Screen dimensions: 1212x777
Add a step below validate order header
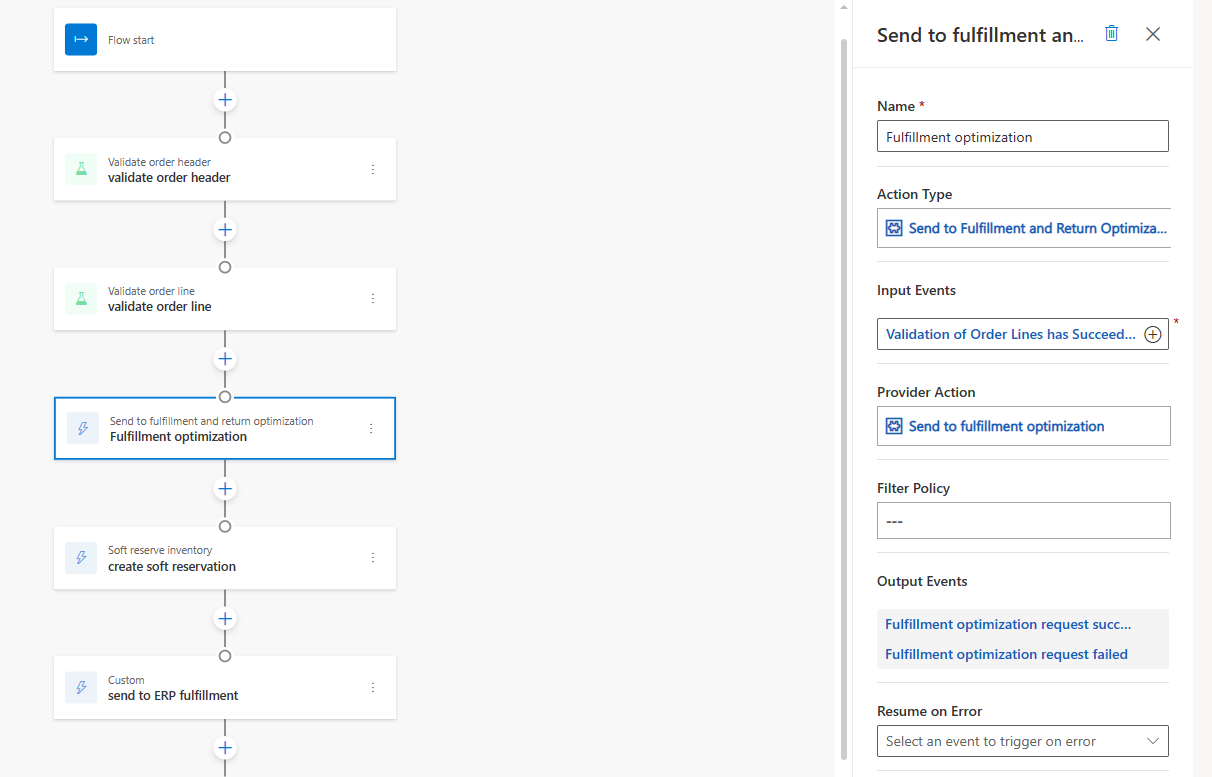(x=225, y=230)
